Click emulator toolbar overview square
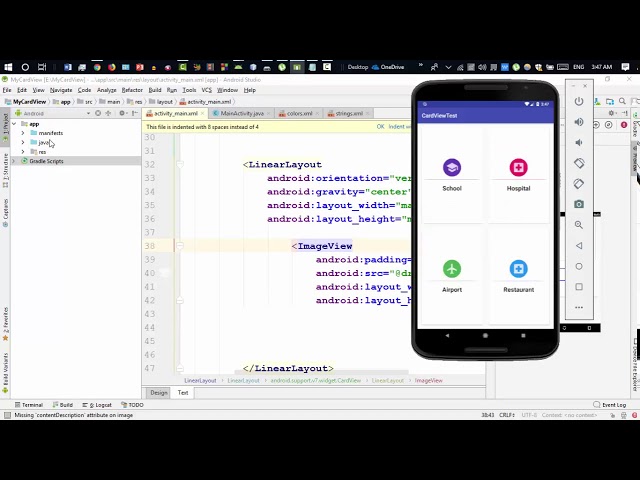This screenshot has width=640, height=480. (x=579, y=287)
